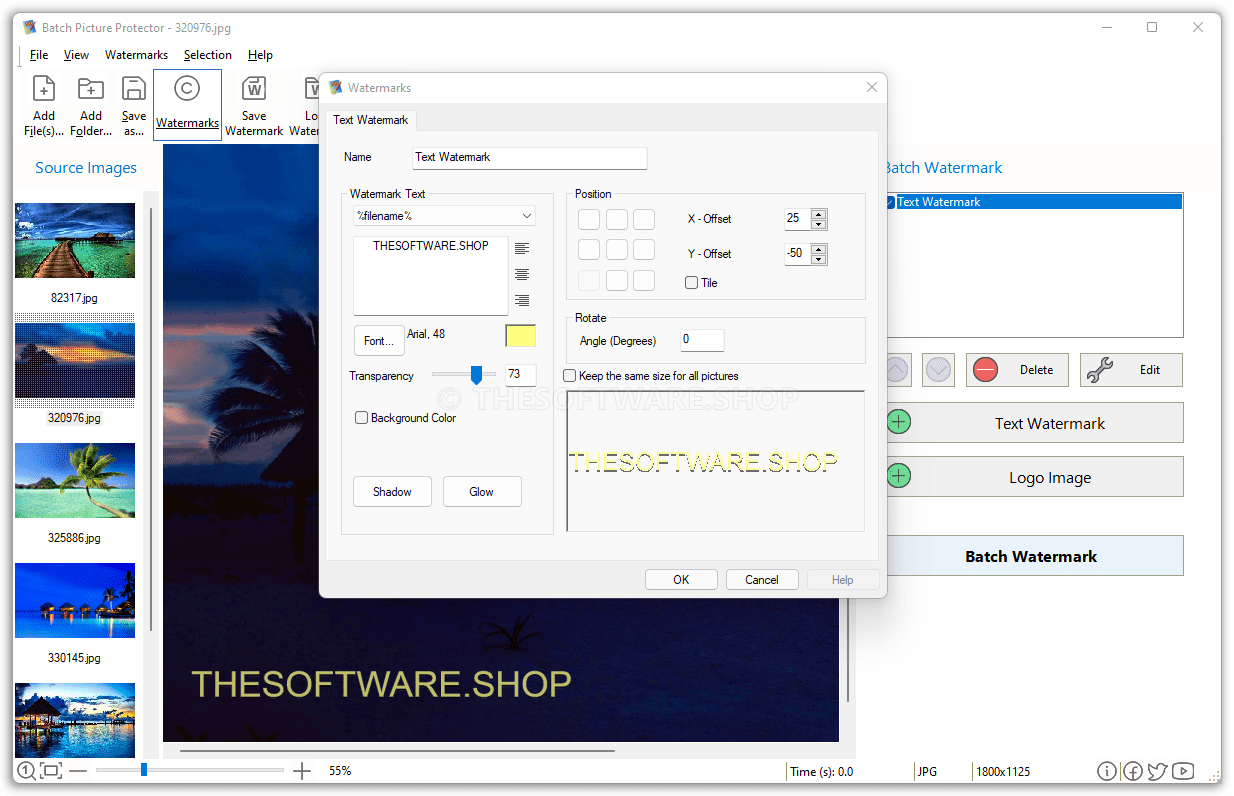Toggle the Tile checkbox
Viewport: 1234px width, 796px height.
pos(691,283)
